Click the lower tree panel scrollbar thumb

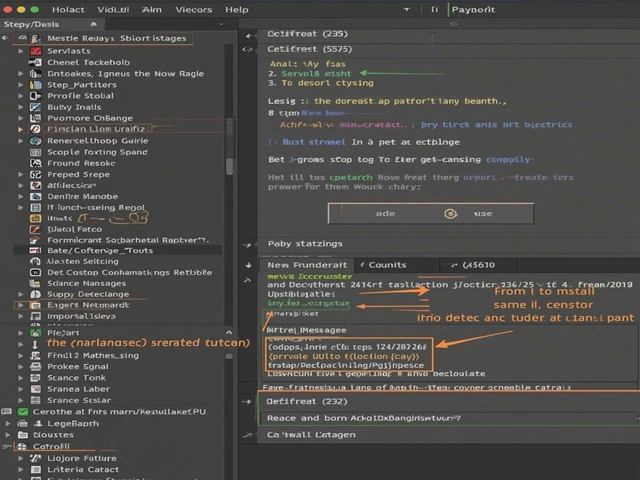(x=229, y=356)
